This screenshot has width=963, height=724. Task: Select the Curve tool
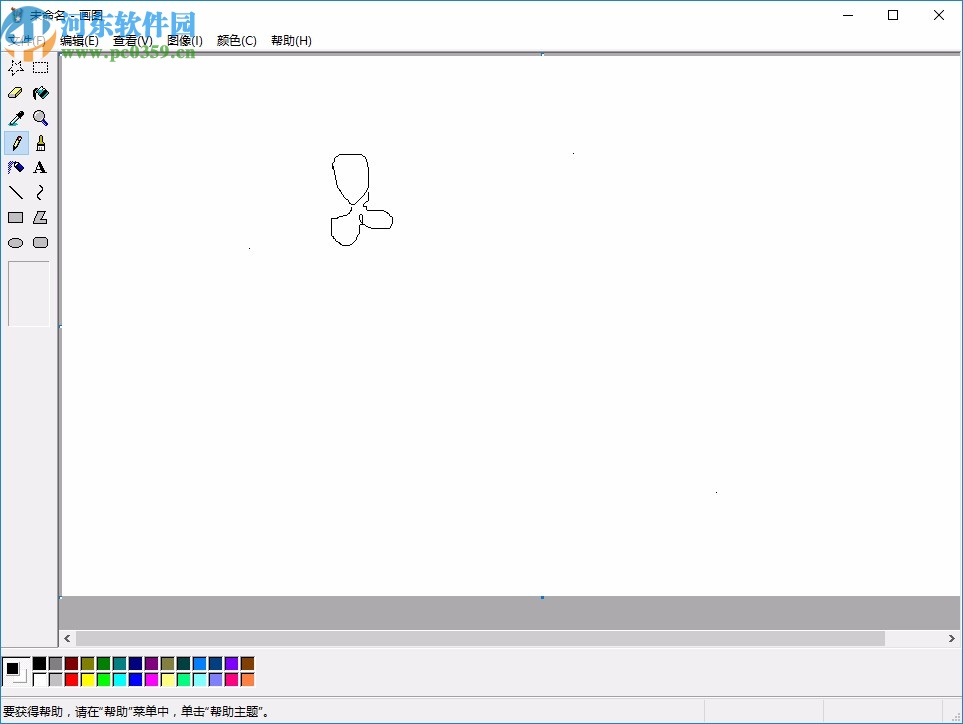click(40, 192)
